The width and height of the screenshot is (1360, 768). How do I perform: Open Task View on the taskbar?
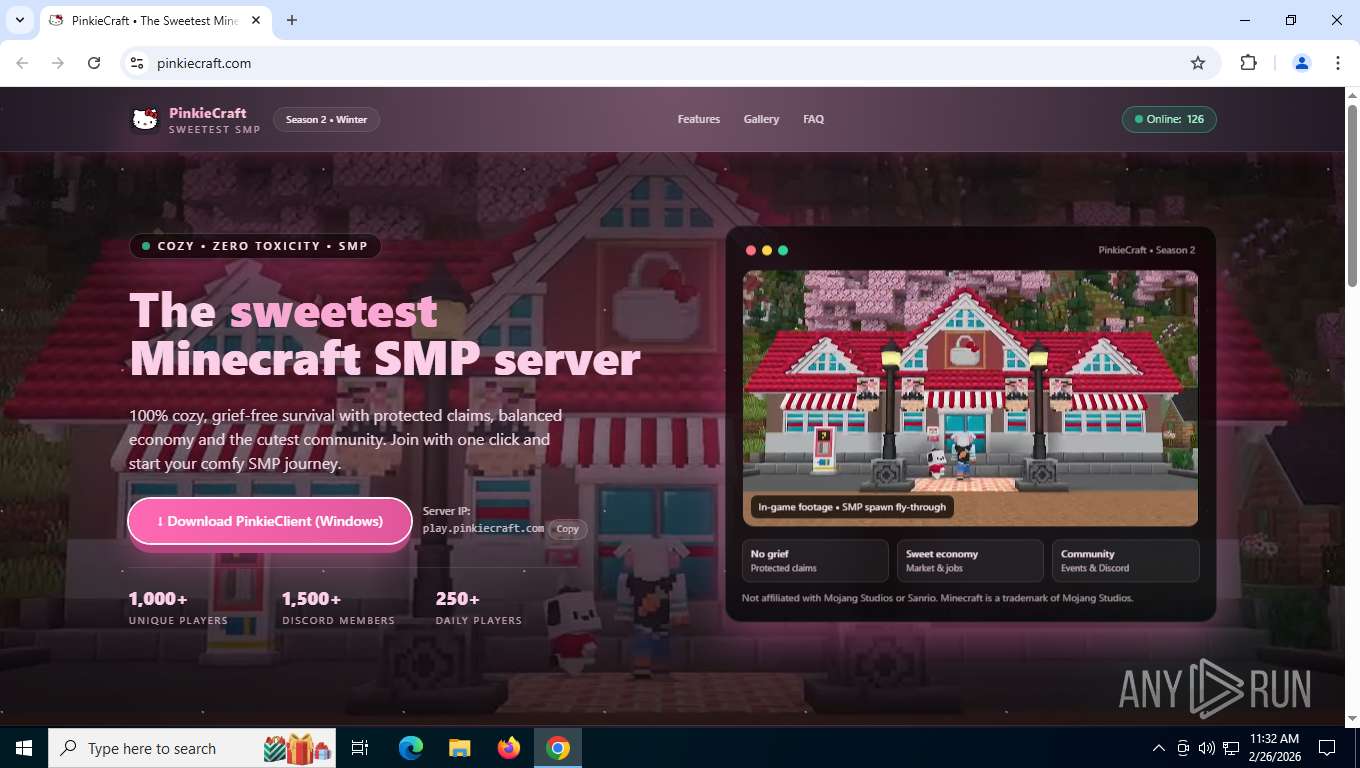click(360, 748)
